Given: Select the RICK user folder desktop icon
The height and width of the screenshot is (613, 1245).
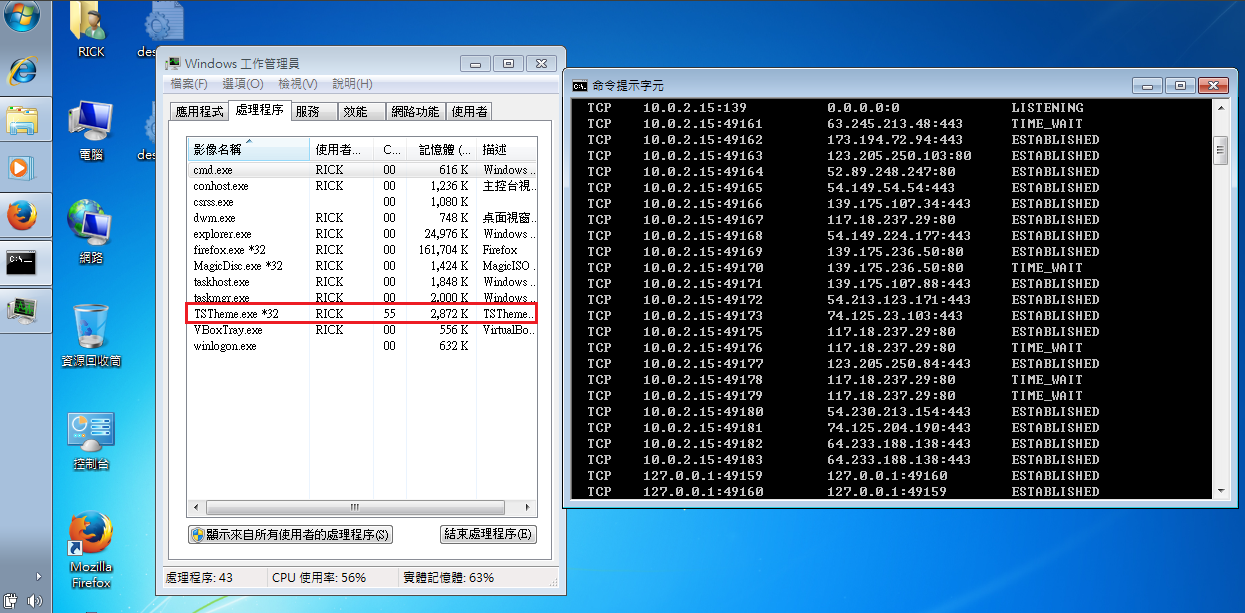Looking at the screenshot, I should 90,29.
